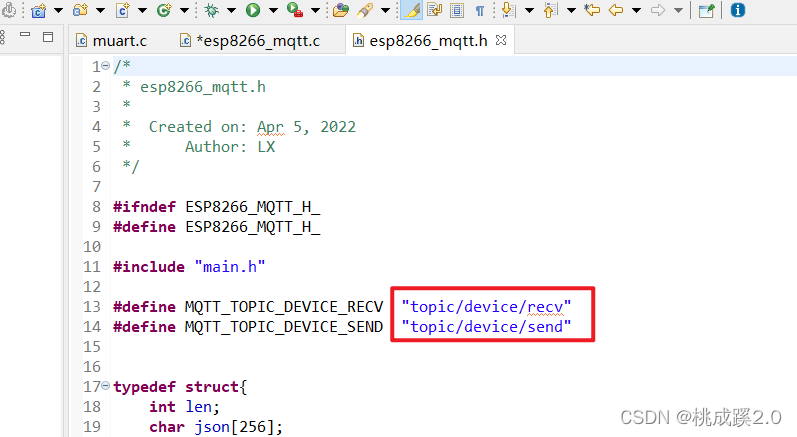Open the Back history dropdown arrow
The height and width of the screenshot is (437, 797).
(636, 10)
